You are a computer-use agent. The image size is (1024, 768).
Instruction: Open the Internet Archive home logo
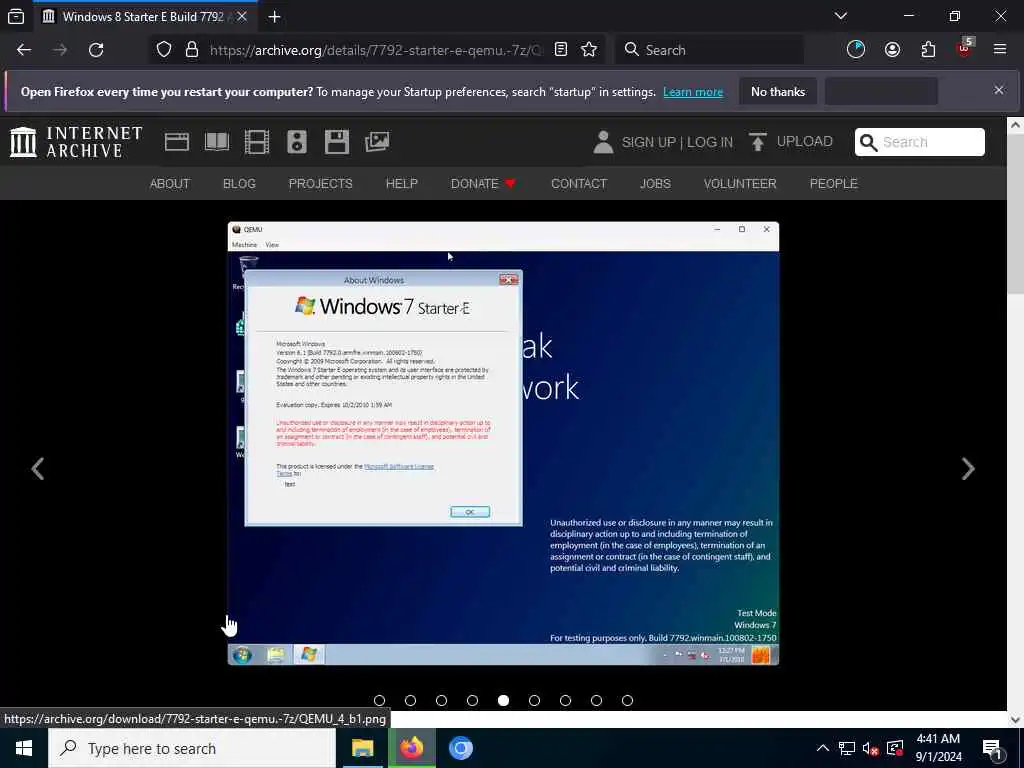(x=76, y=142)
